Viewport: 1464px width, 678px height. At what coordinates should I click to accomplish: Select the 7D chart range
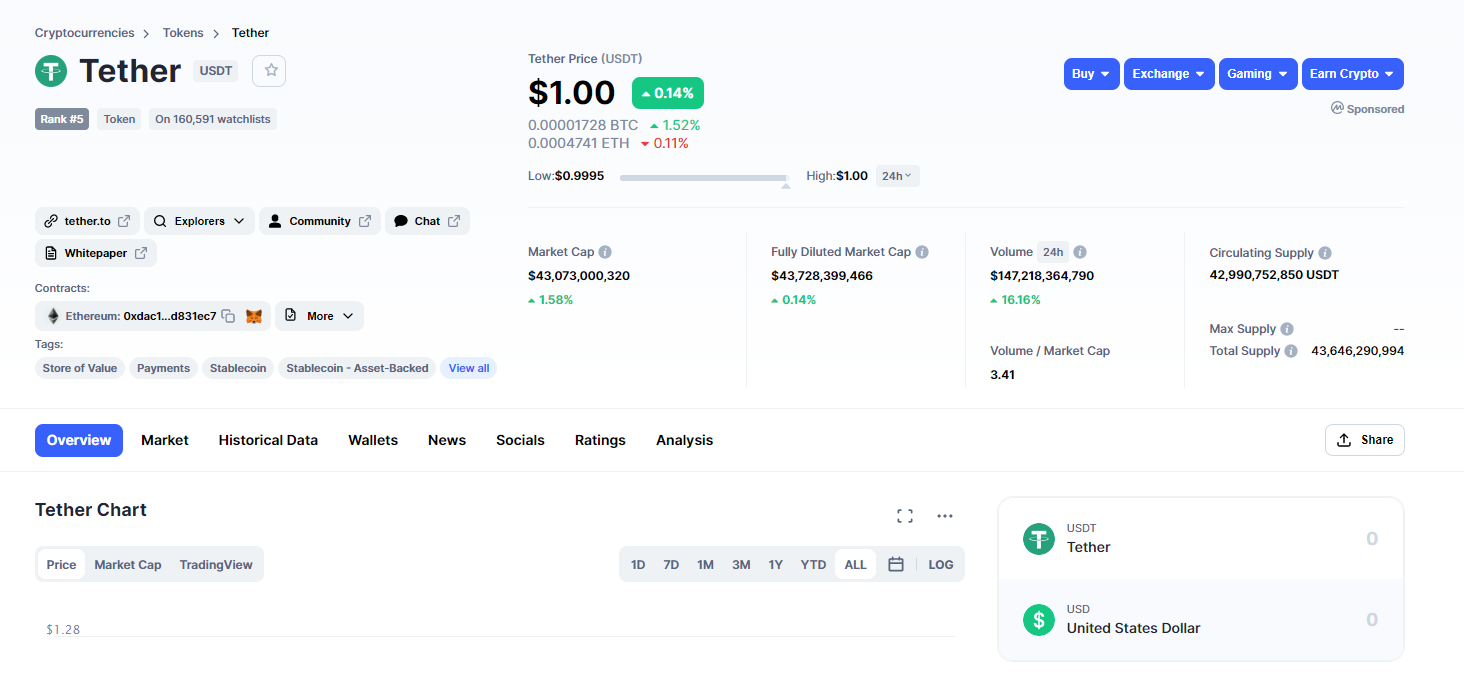tap(671, 564)
